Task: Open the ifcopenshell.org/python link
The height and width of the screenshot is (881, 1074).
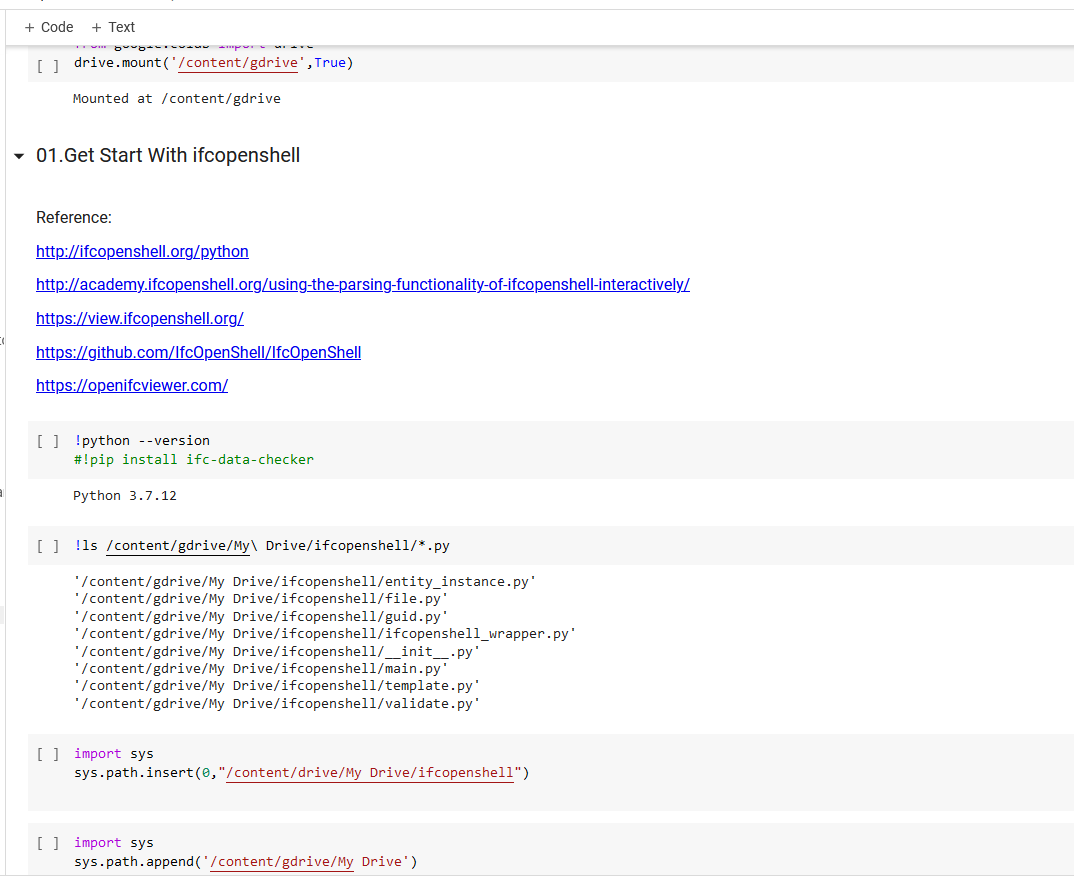Action: [x=142, y=251]
